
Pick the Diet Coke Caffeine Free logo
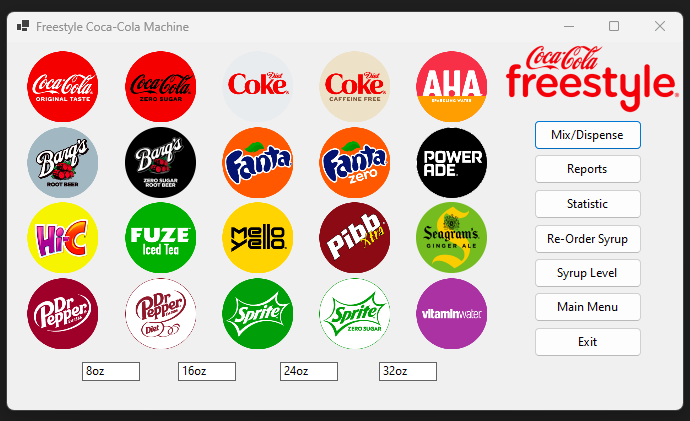355,86
